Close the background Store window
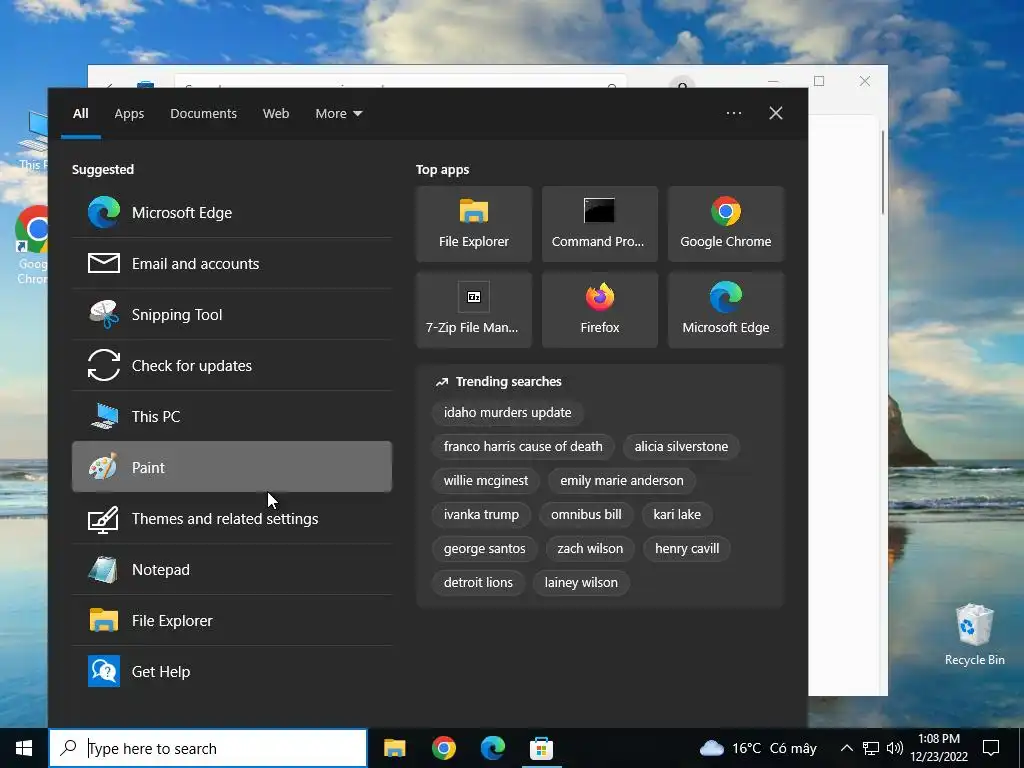The width and height of the screenshot is (1024, 768). (865, 81)
